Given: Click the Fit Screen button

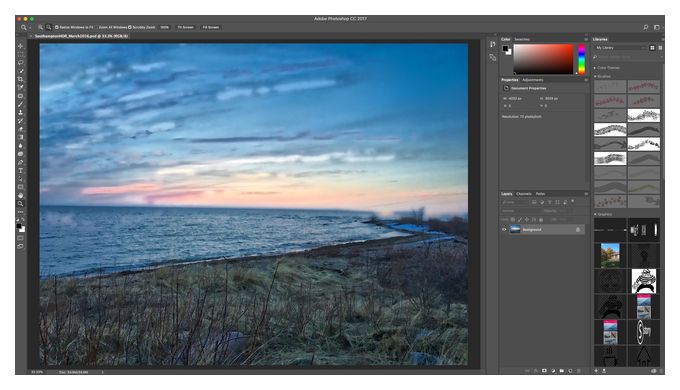Looking at the screenshot, I should pos(186,27).
